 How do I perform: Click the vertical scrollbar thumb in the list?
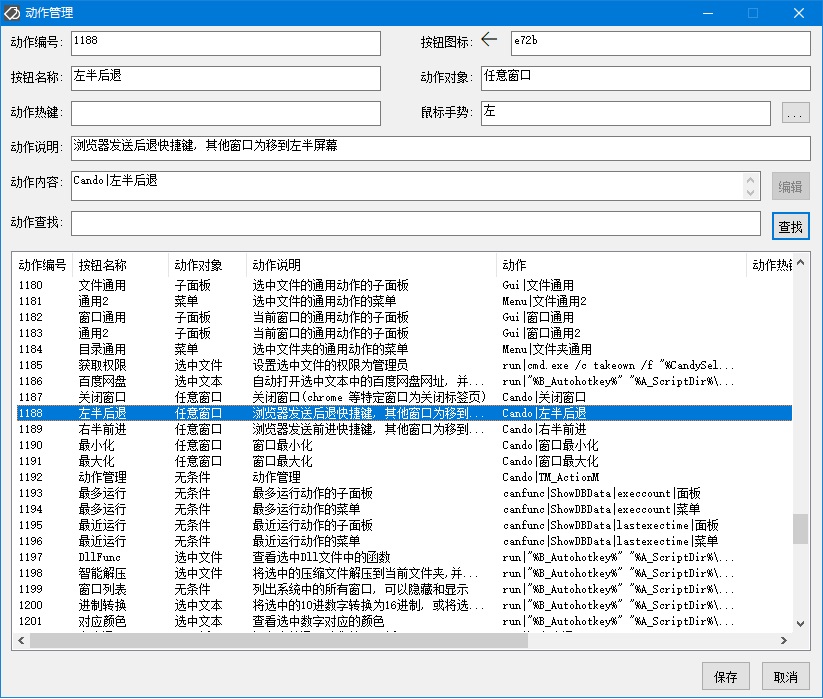(x=800, y=529)
